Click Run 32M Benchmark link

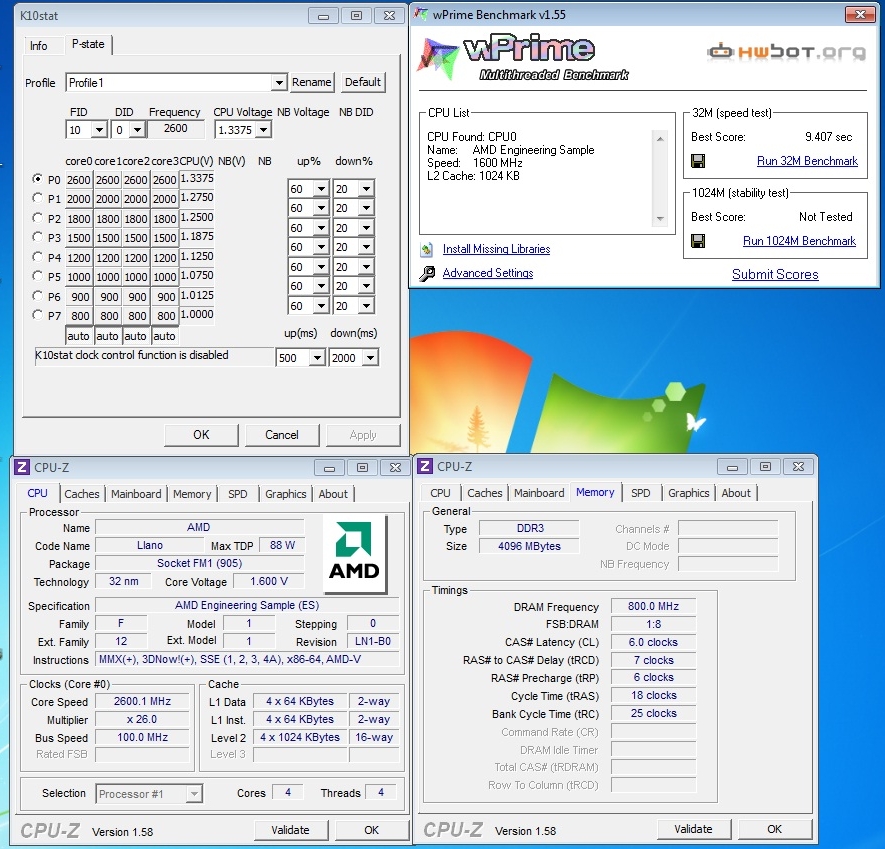(807, 161)
